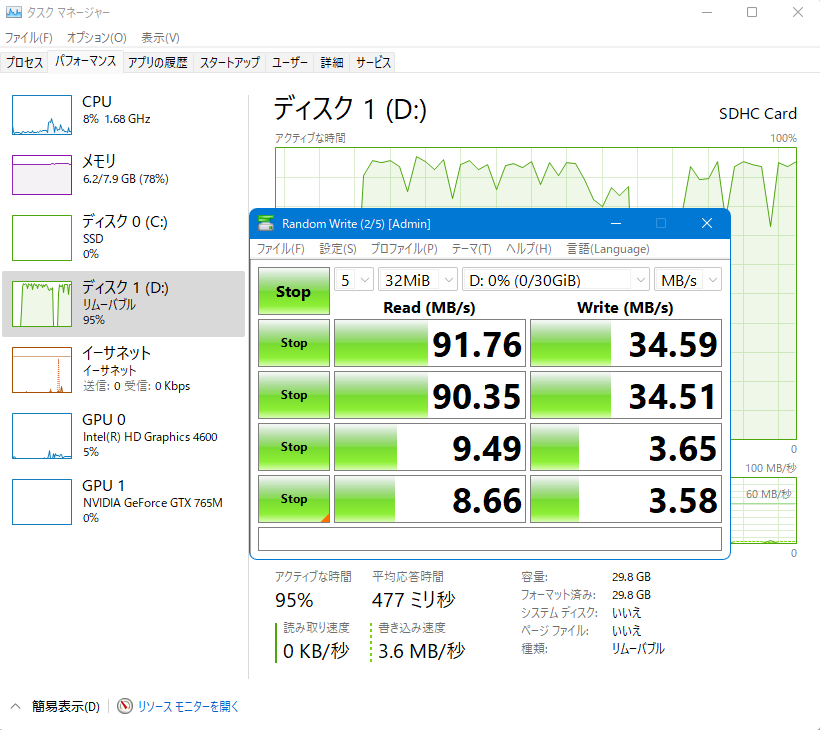Click the 3.6 MB/秒 write speed value
The width and height of the screenshot is (820, 730).
[x=422, y=651]
